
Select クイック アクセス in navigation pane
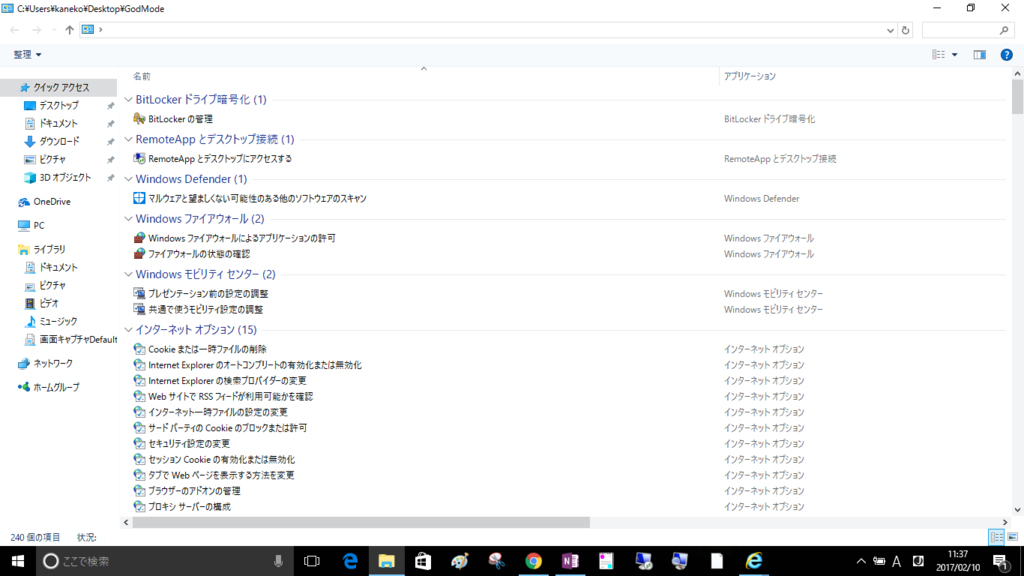pos(59,88)
